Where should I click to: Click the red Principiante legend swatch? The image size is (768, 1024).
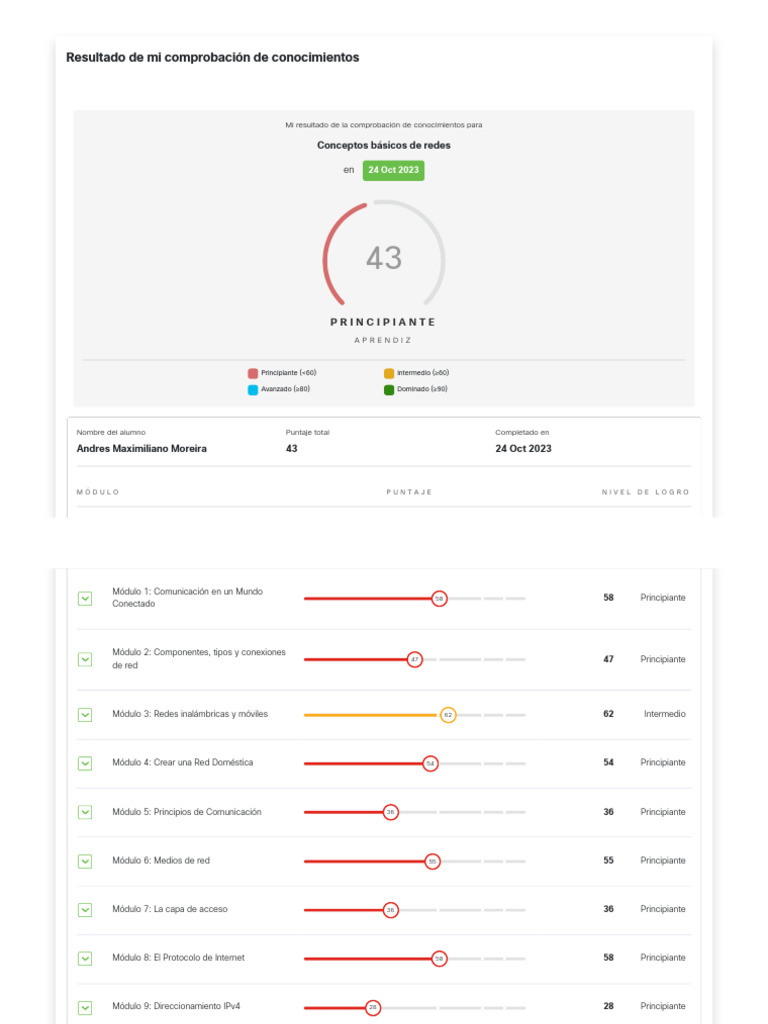tap(253, 373)
